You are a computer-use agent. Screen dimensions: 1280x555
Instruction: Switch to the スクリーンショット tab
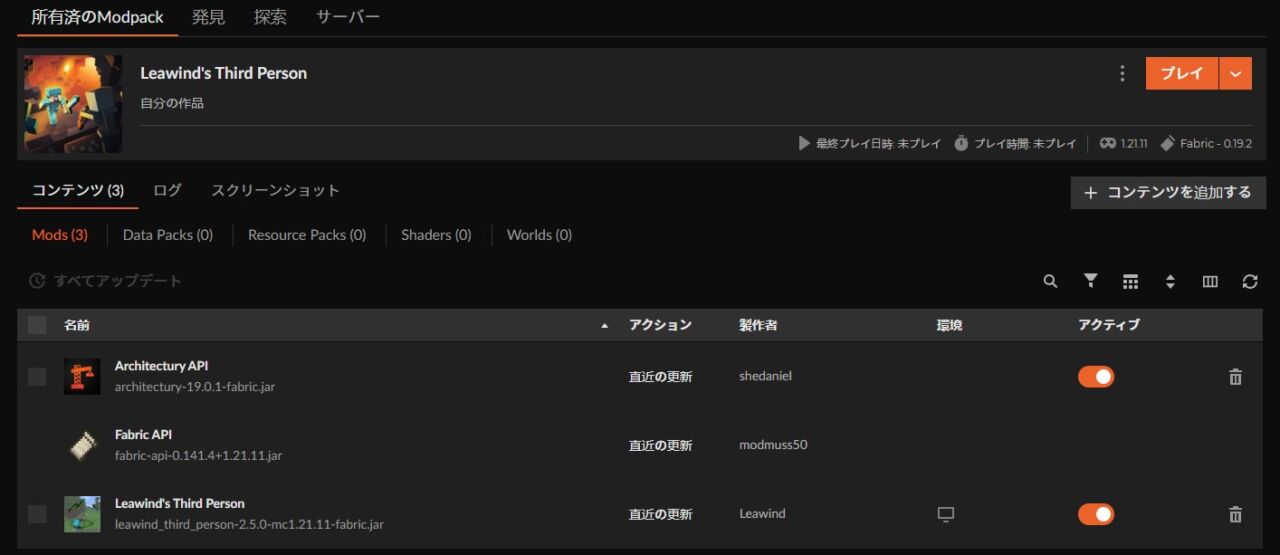275,190
